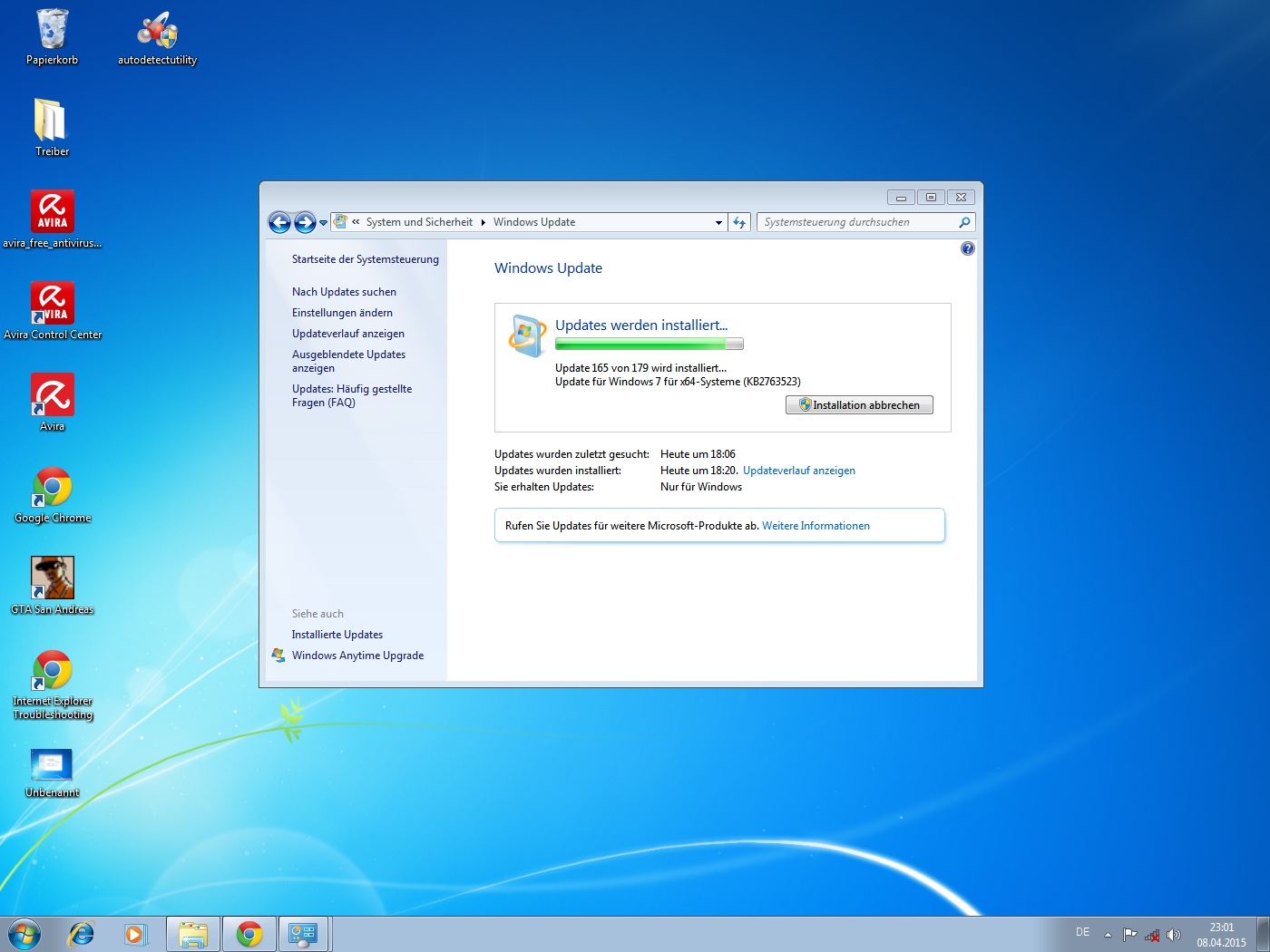This screenshot has width=1270, height=952.
Task: Open Windows Explorer from the taskbar
Action: point(193,934)
